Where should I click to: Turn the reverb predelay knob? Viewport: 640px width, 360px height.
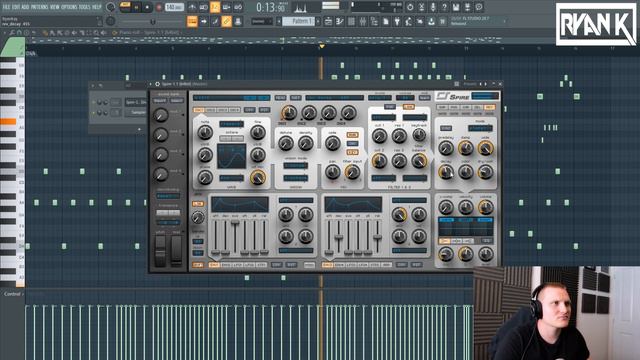tap(446, 148)
